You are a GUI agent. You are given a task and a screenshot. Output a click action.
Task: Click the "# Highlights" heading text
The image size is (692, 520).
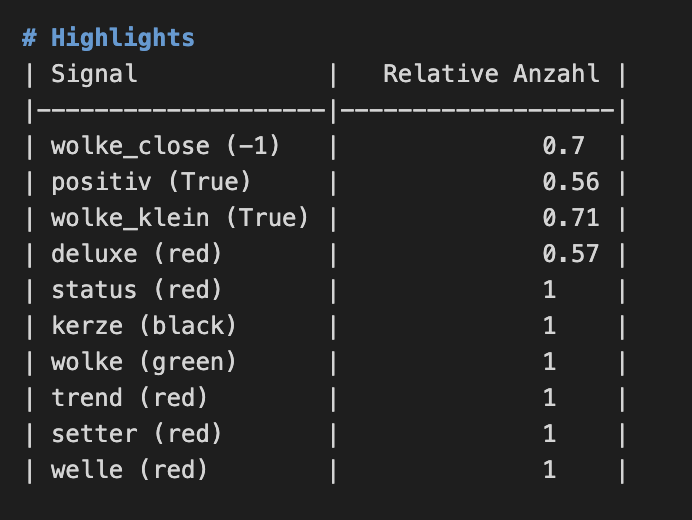pyautogui.click(x=108, y=38)
